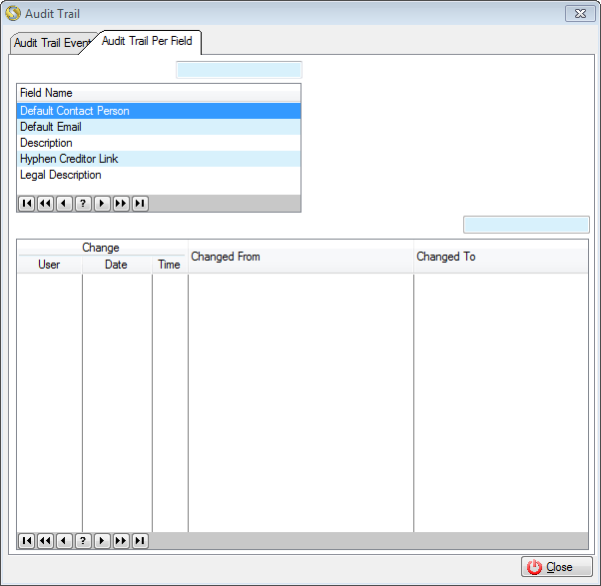Screen dimensions: 601x586
Task: Click the search (?) button in Change grid navigator
Action: pos(83,541)
